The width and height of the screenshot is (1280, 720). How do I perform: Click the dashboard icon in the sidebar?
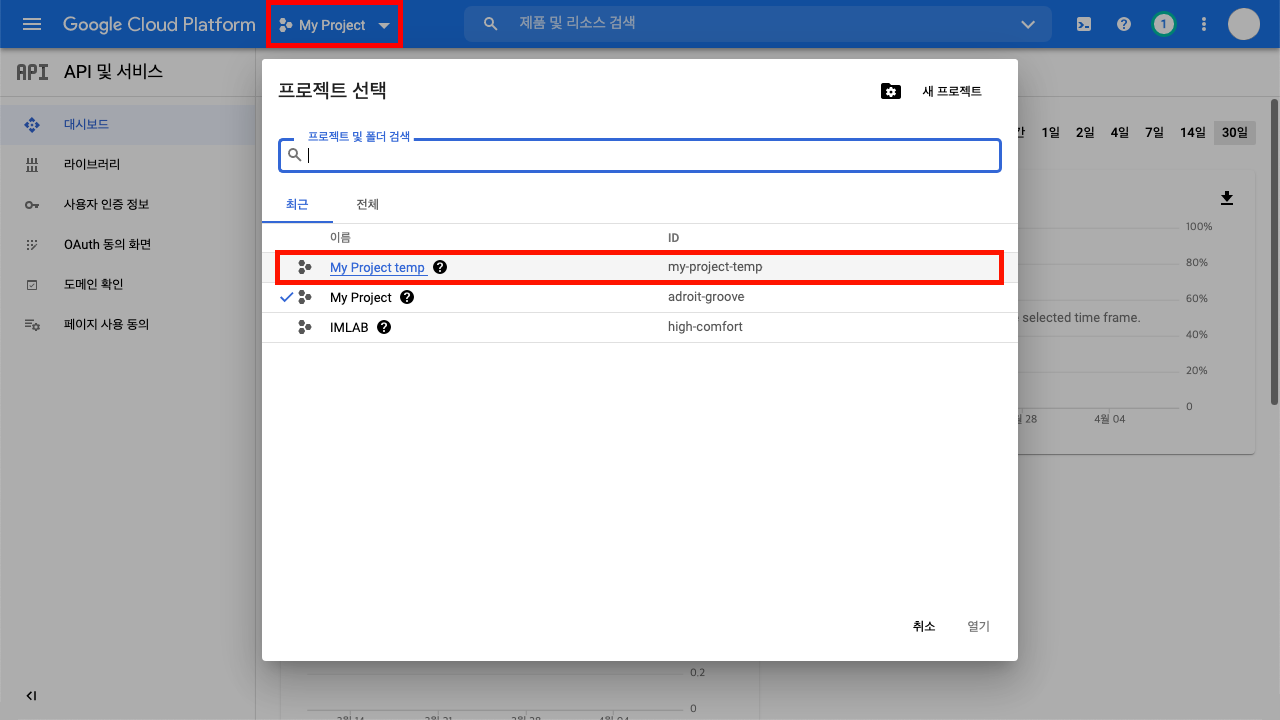coord(32,125)
